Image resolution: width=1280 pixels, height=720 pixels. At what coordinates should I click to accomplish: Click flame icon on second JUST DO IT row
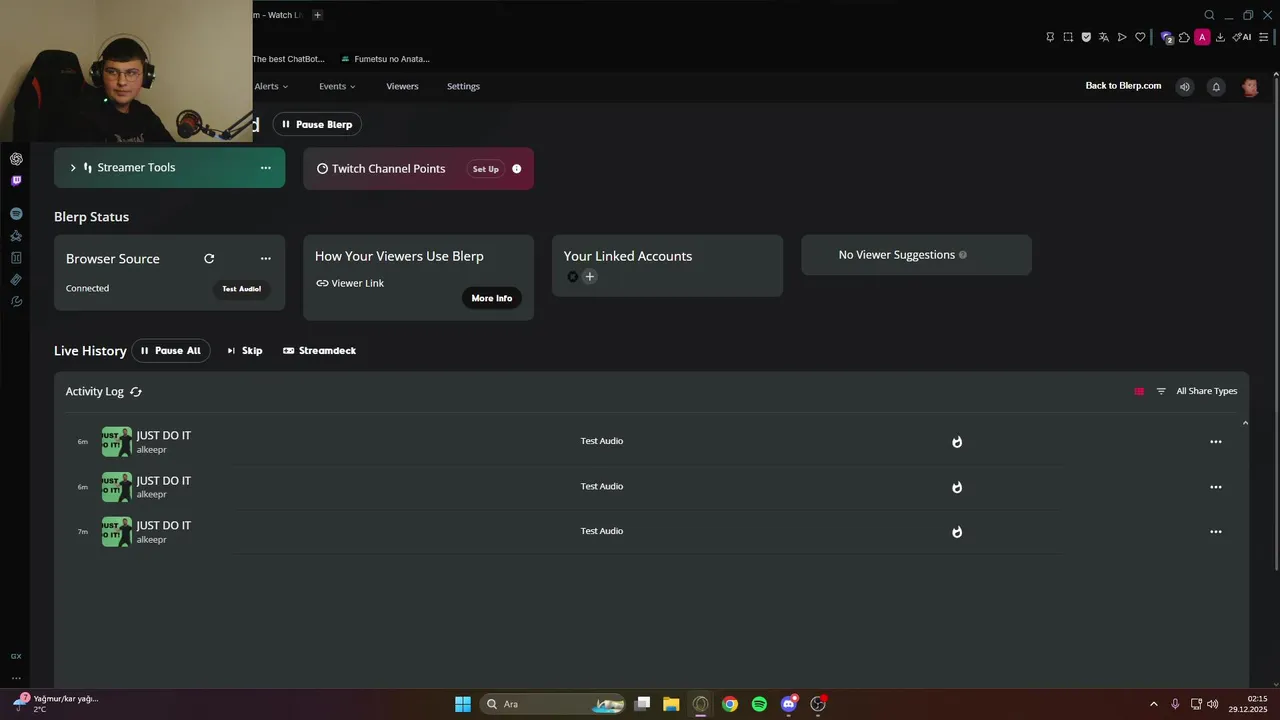coord(957,487)
